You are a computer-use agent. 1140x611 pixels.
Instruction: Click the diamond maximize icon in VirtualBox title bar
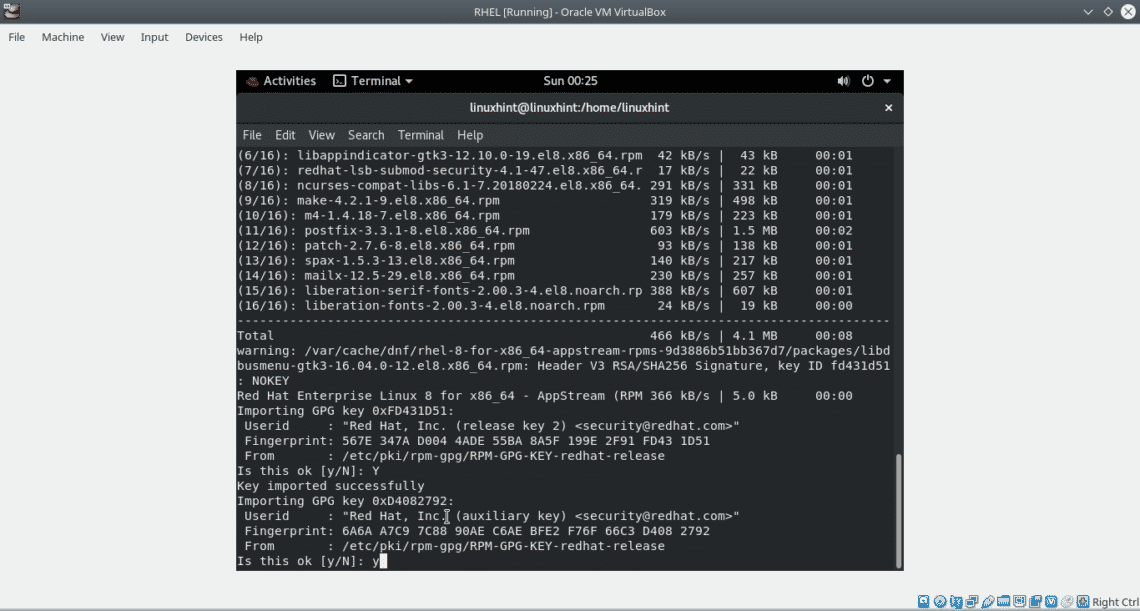pos(1108,12)
